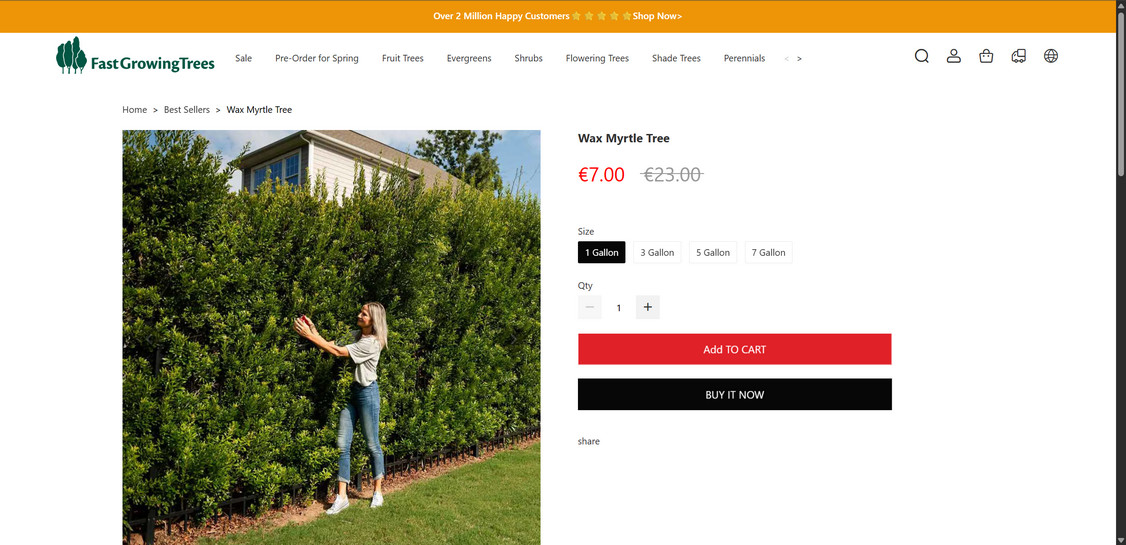
Task: Open the search magnifier icon
Action: pyautogui.click(x=921, y=56)
